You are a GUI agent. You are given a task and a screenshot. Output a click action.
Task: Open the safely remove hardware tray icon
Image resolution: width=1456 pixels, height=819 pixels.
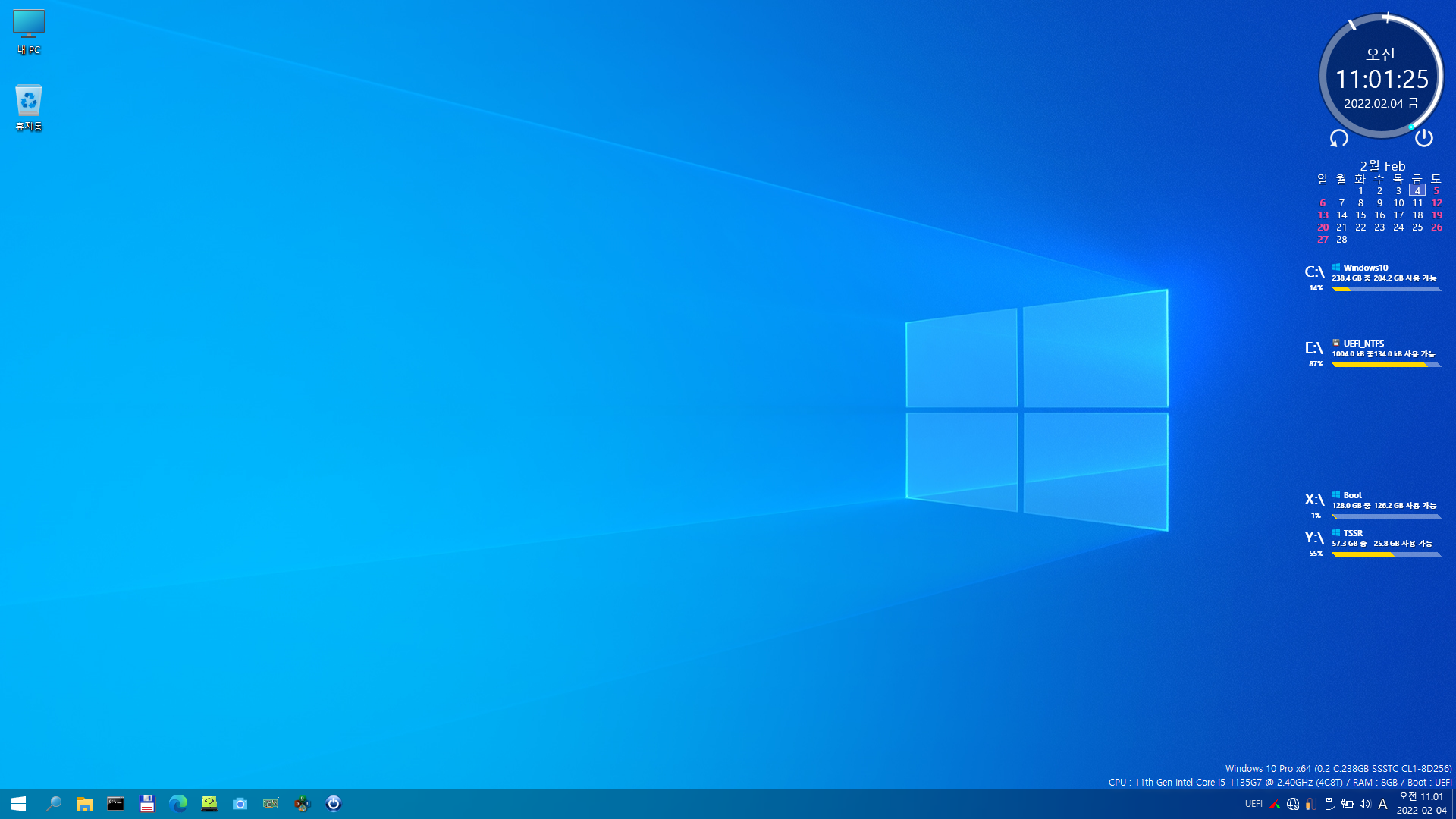click(x=1329, y=804)
